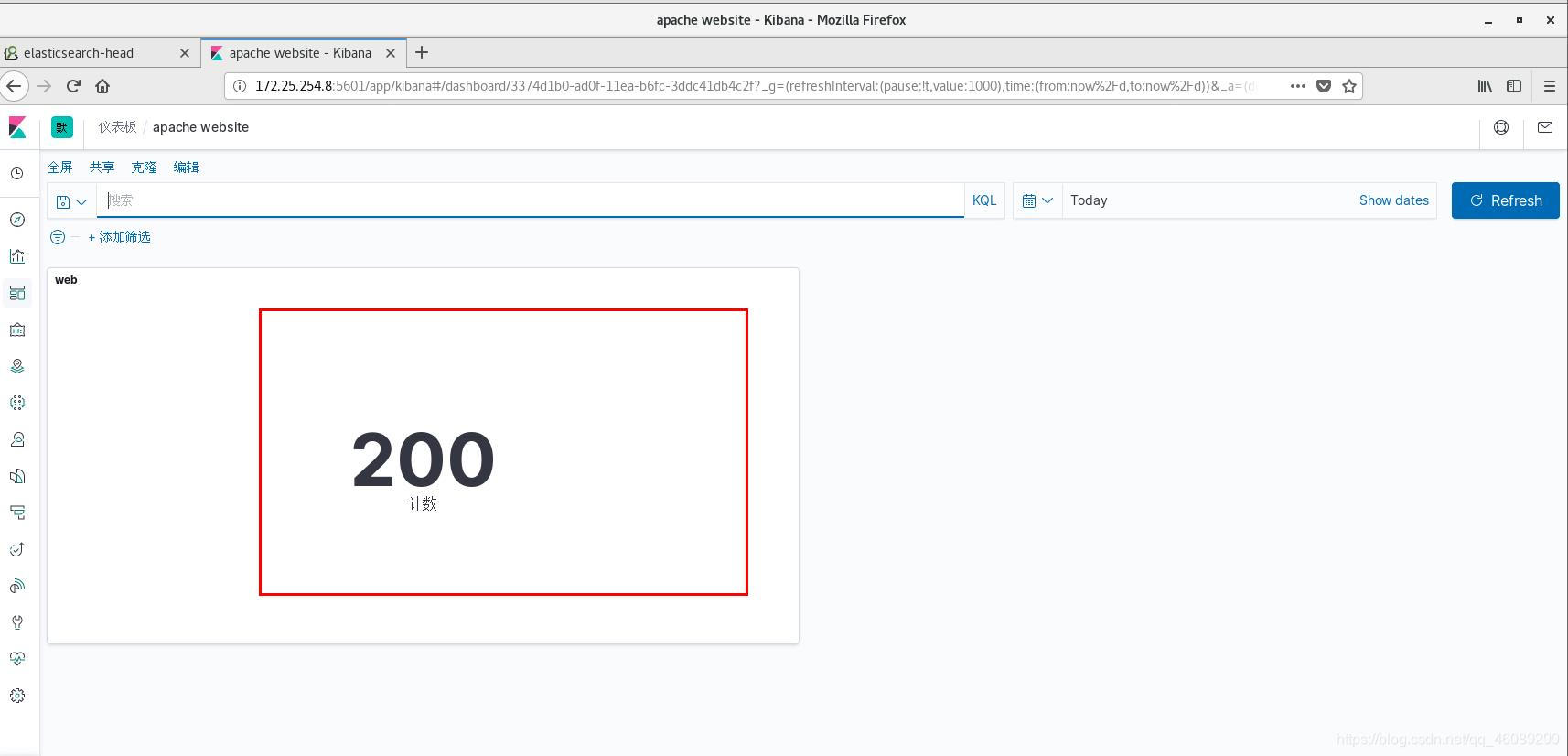This screenshot has height=756, width=1568.
Task: Click the green space avatar icon
Action: coord(62,127)
